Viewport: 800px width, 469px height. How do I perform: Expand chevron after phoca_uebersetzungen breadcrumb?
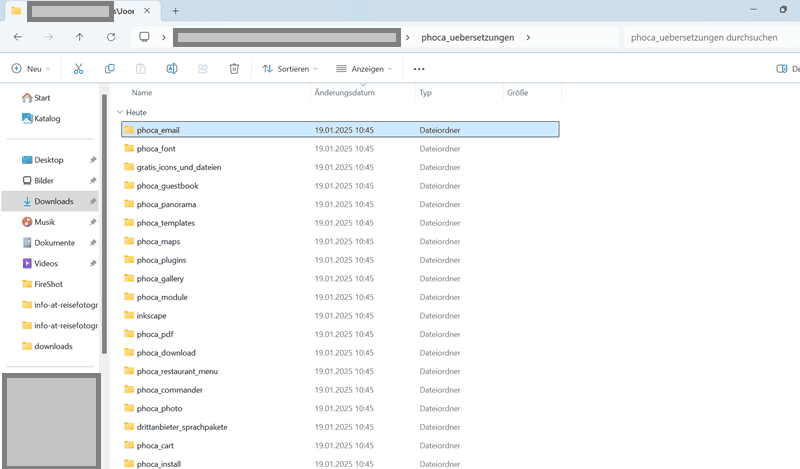coord(527,38)
